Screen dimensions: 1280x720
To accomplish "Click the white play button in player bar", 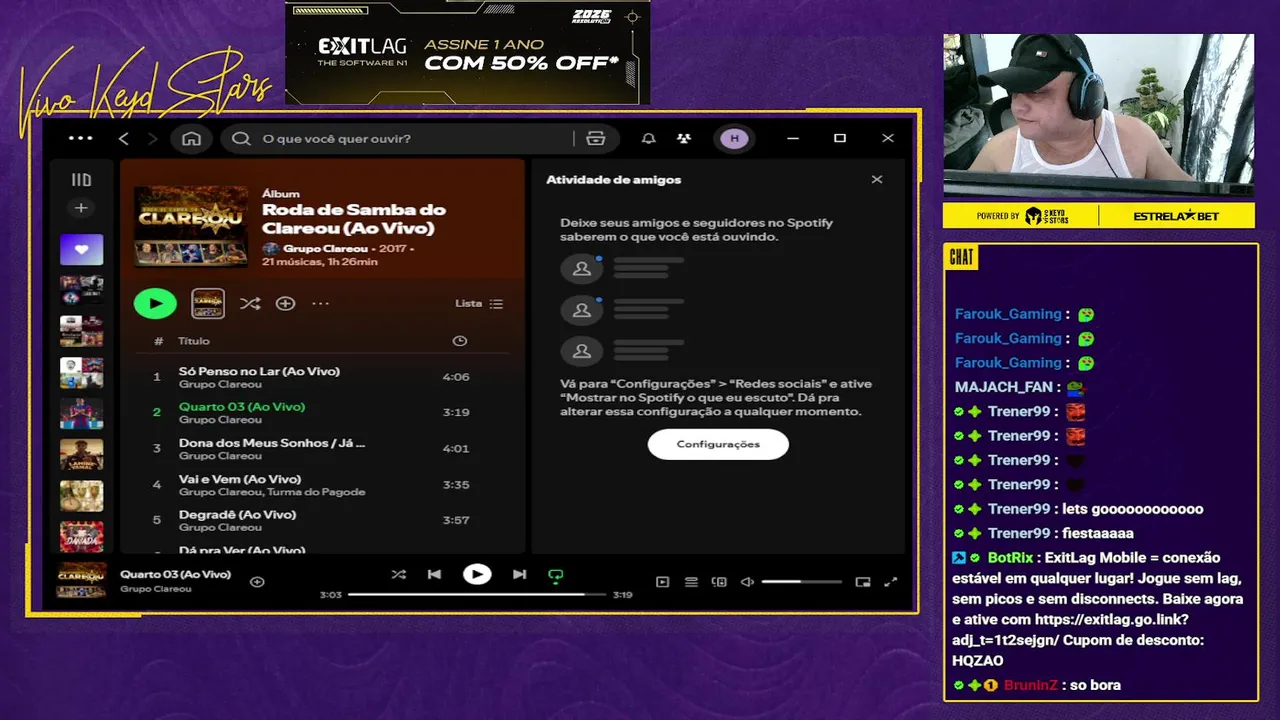I will (477, 574).
